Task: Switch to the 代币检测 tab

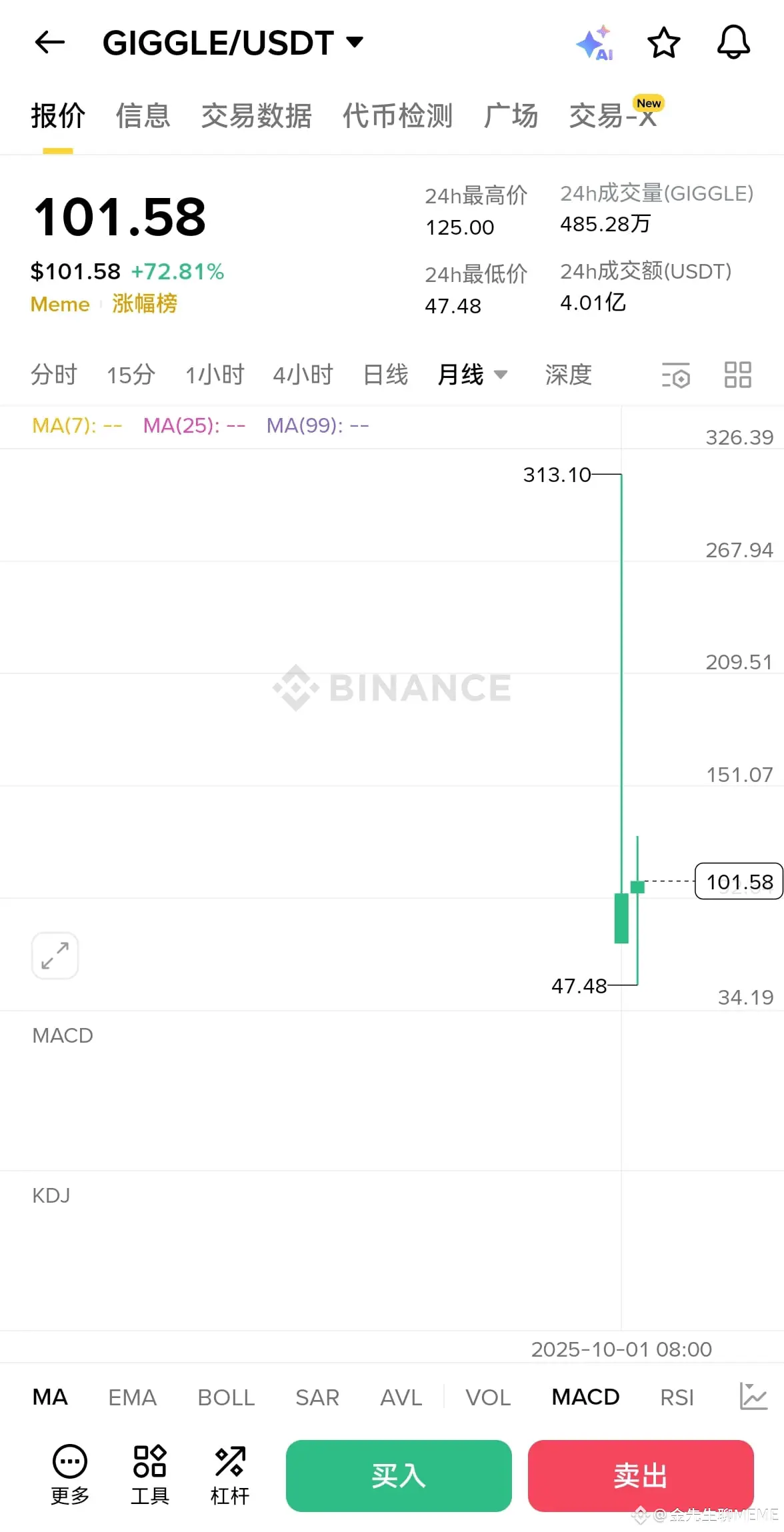Action: coord(397,116)
